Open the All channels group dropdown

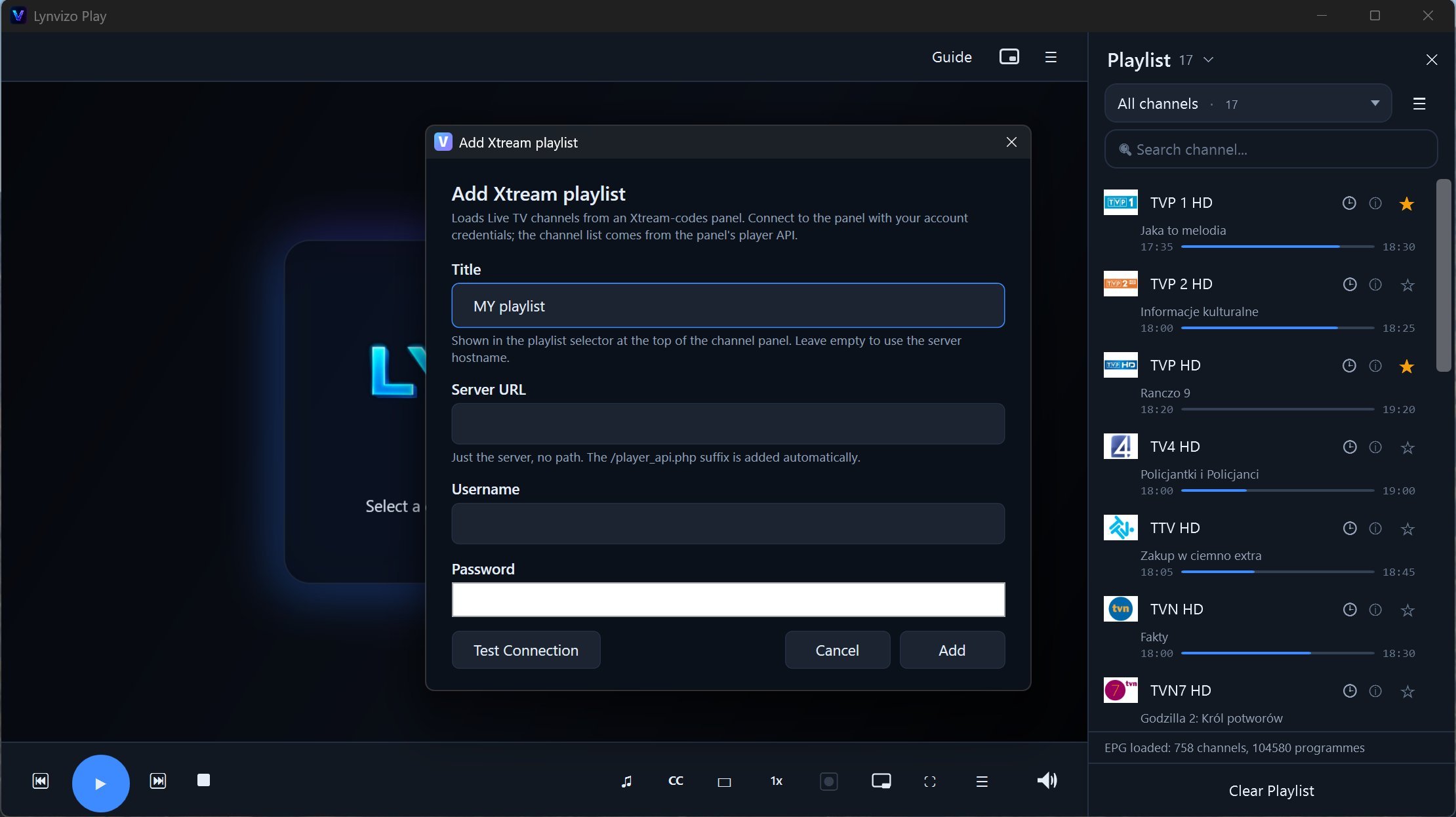pos(1248,104)
